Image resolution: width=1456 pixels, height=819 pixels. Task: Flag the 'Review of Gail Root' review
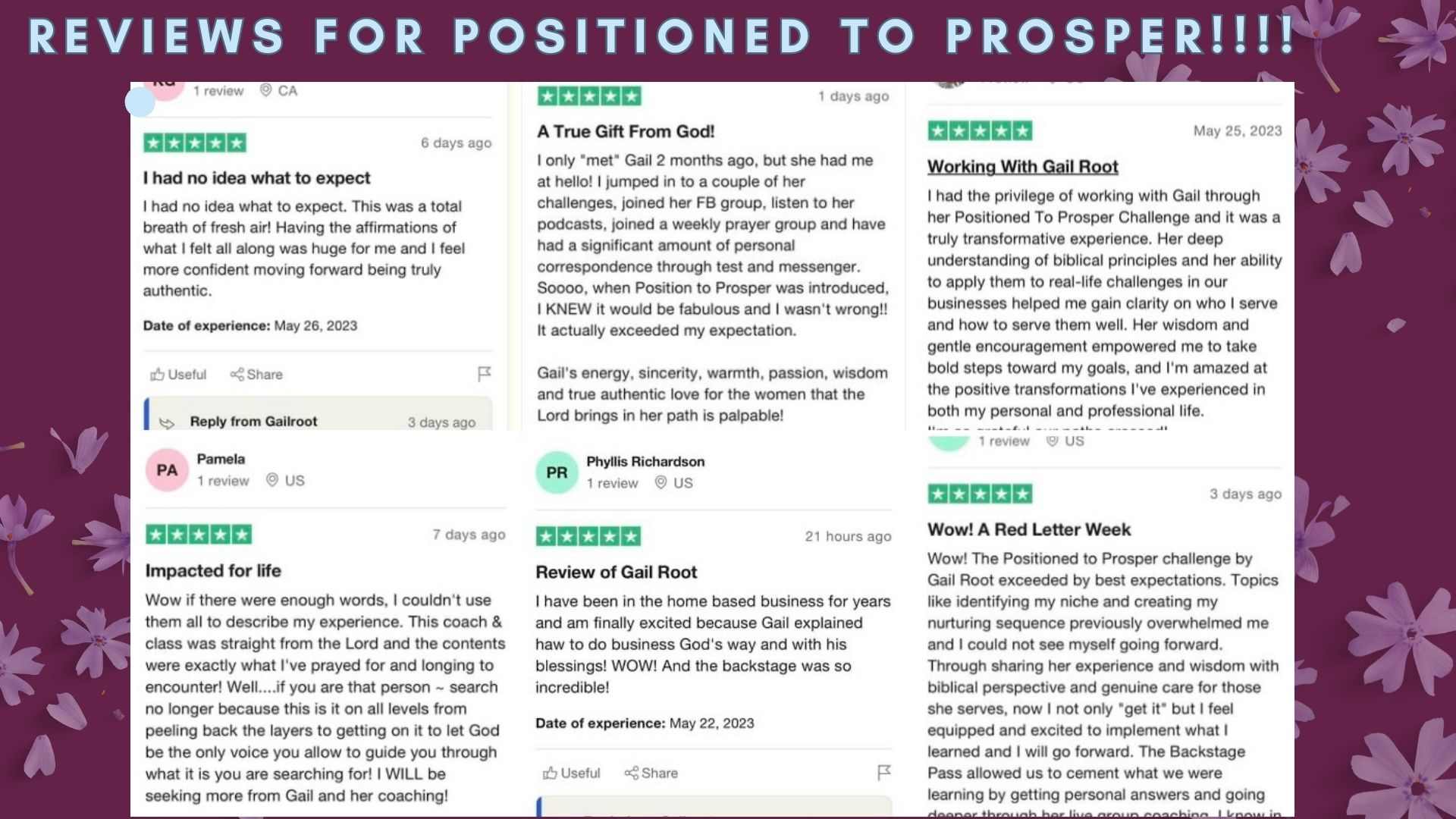(x=883, y=772)
